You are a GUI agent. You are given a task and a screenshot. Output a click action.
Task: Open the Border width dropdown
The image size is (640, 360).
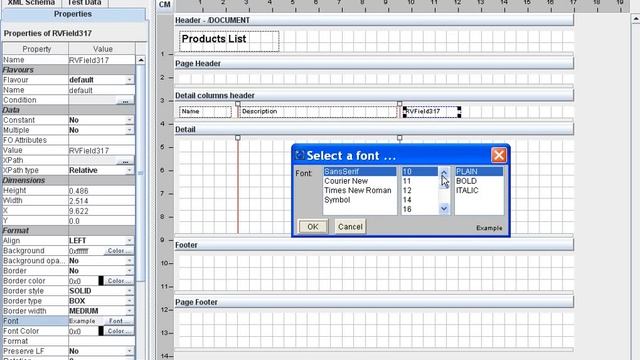tap(129, 311)
